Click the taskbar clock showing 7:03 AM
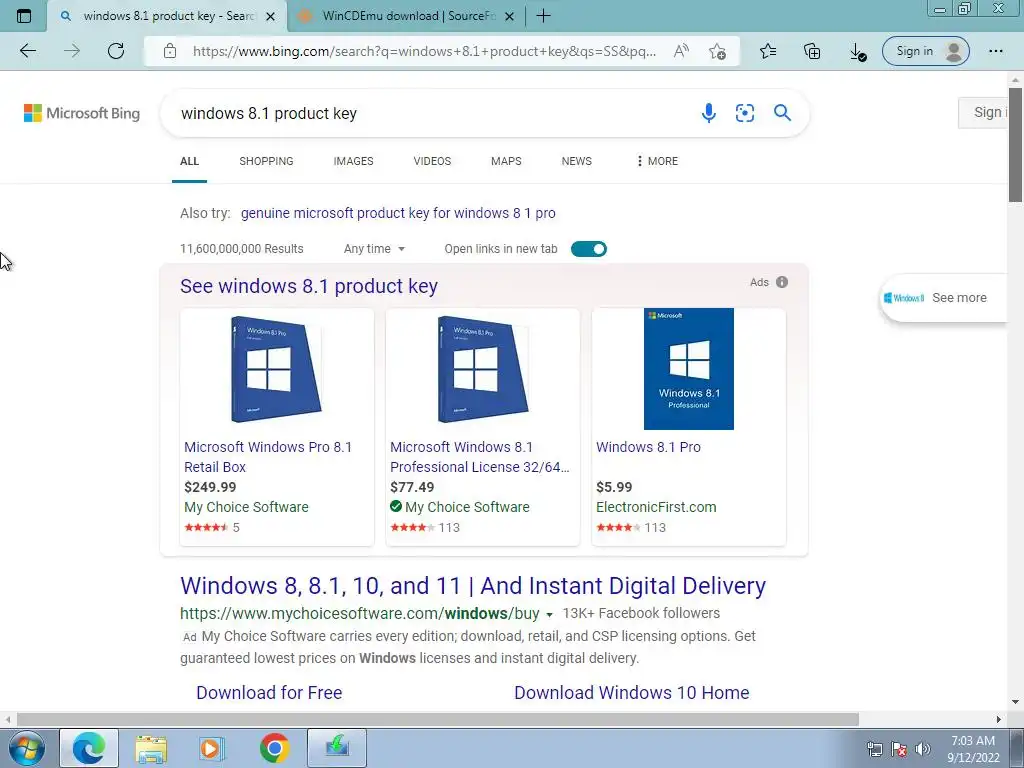 (973, 749)
